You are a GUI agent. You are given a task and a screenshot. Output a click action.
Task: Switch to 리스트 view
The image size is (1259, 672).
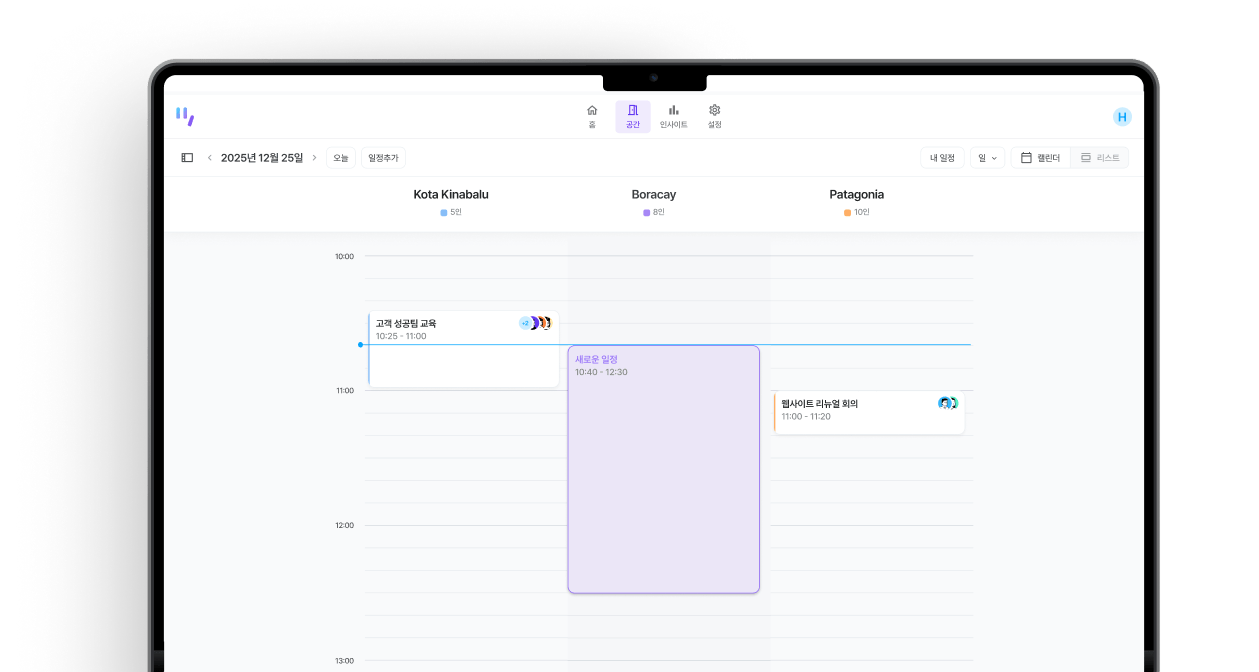coord(1100,158)
